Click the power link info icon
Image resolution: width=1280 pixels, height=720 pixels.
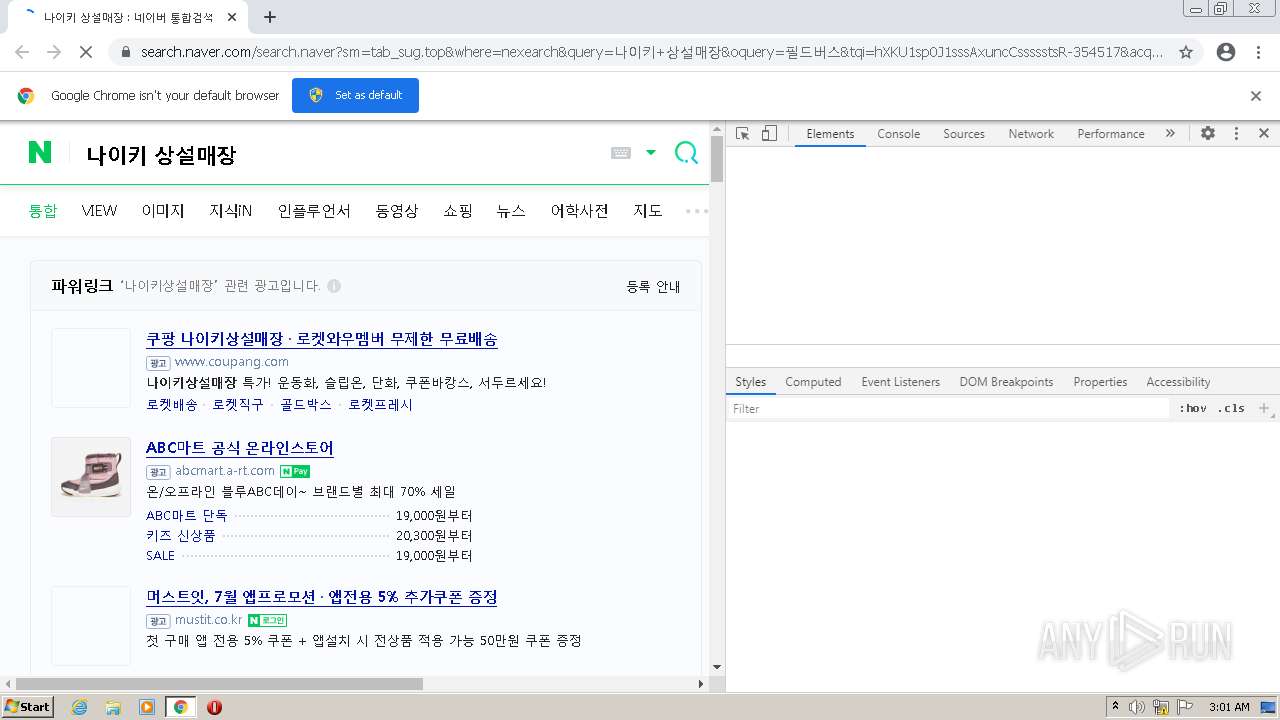(334, 286)
